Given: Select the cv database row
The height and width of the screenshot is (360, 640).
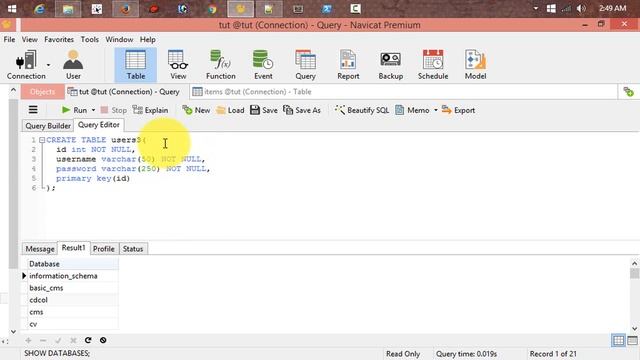Looking at the screenshot, I should coord(73,324).
